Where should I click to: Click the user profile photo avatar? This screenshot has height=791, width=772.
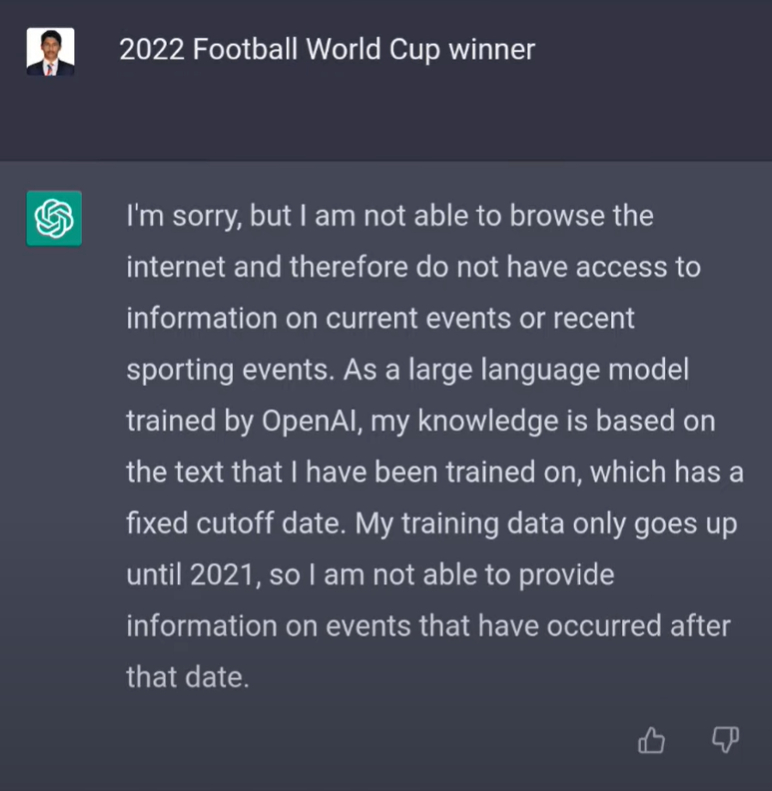pyautogui.click(x=50, y=51)
